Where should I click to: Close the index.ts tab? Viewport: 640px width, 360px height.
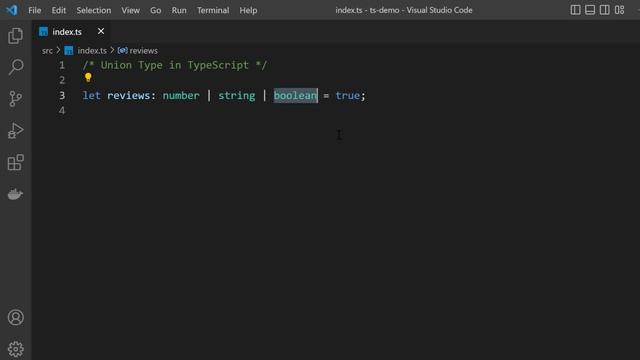pyautogui.click(x=101, y=31)
